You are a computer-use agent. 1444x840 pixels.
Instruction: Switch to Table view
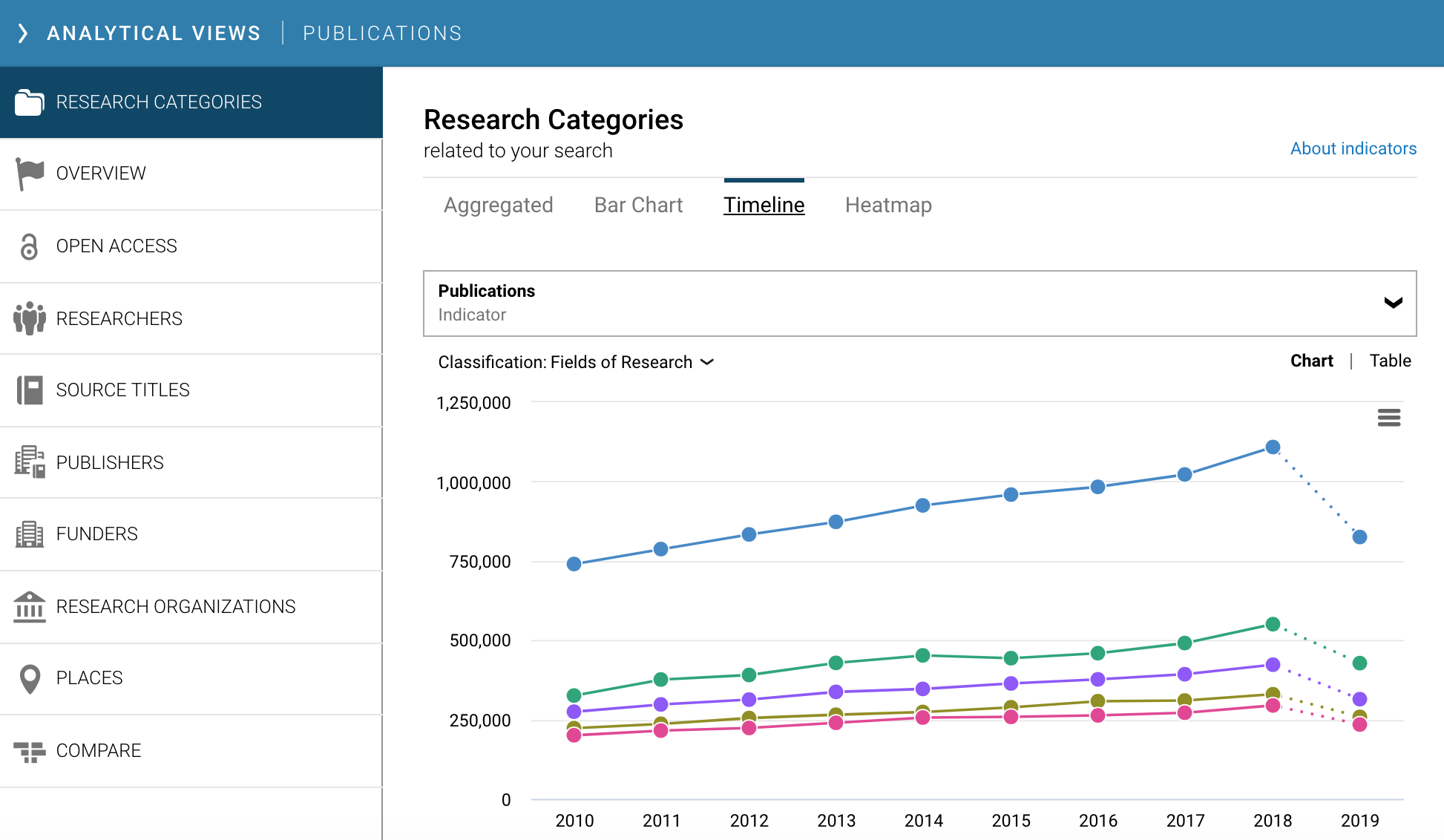(1390, 361)
